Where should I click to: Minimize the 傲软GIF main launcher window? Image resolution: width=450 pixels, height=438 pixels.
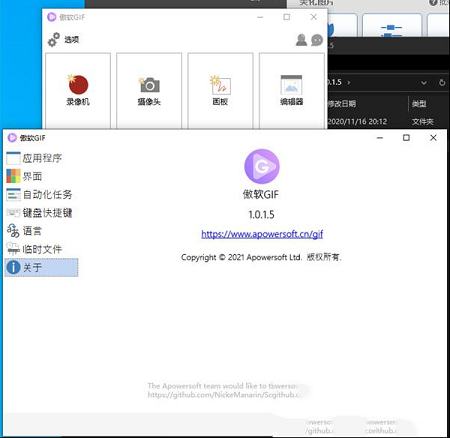(260, 17)
